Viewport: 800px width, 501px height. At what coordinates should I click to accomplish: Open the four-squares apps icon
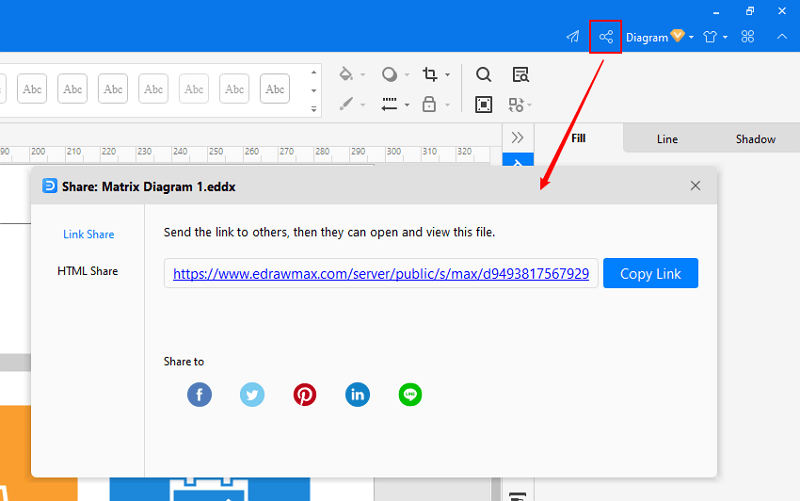(747, 37)
